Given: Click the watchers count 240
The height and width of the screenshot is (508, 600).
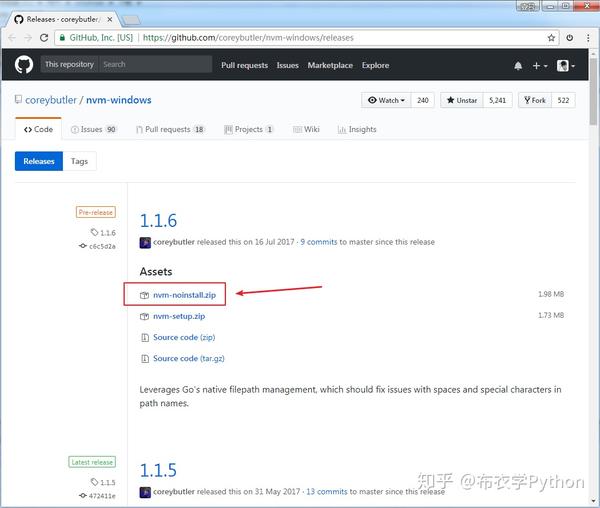Looking at the screenshot, I should click(423, 100).
